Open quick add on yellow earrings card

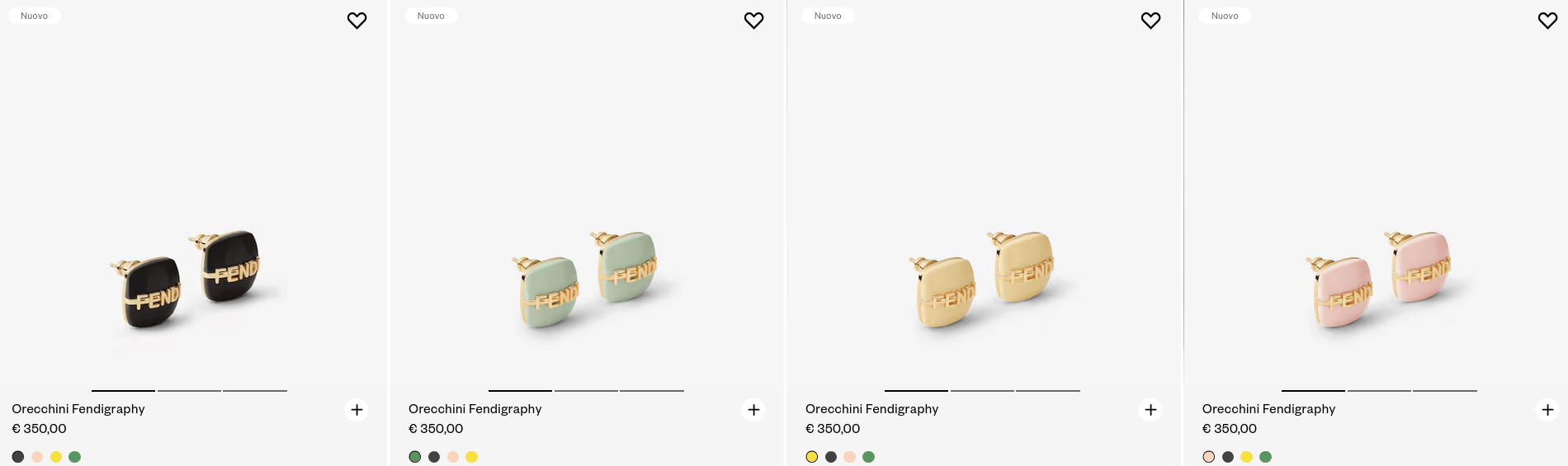click(x=1150, y=410)
